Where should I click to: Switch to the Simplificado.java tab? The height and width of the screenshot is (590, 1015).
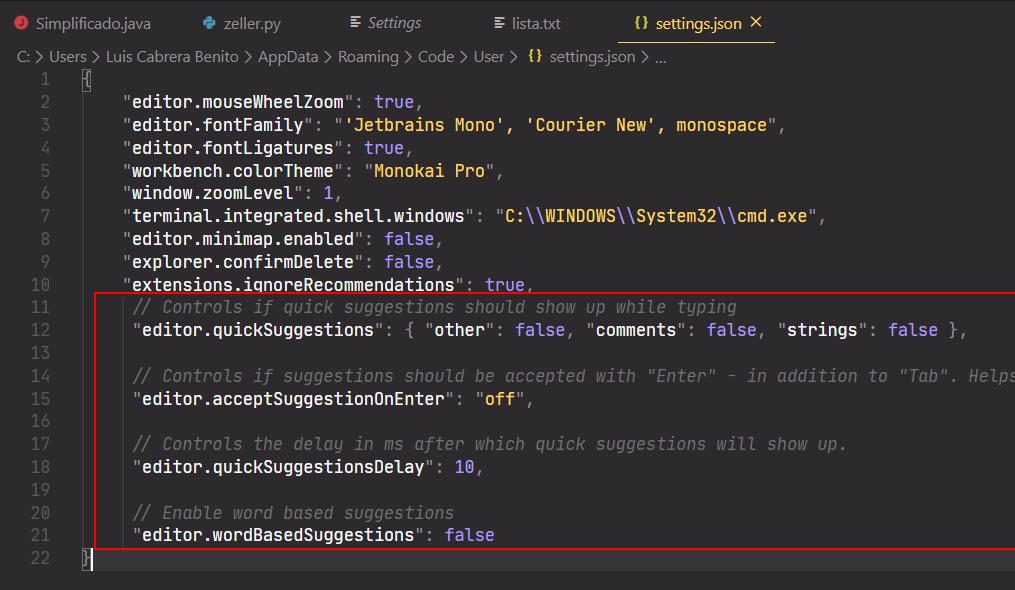click(x=93, y=23)
